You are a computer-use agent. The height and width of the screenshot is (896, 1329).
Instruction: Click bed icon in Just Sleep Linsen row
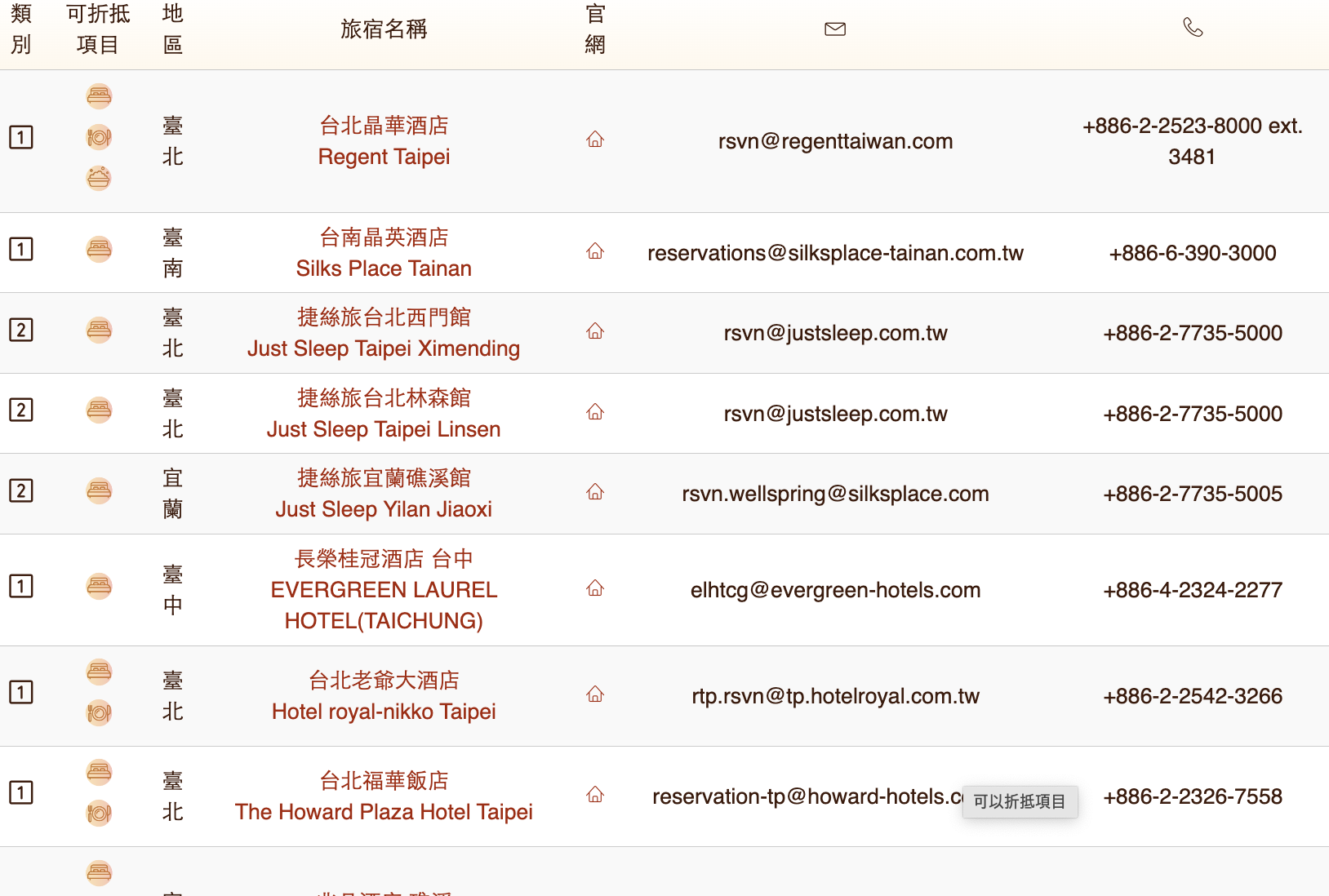point(99,410)
